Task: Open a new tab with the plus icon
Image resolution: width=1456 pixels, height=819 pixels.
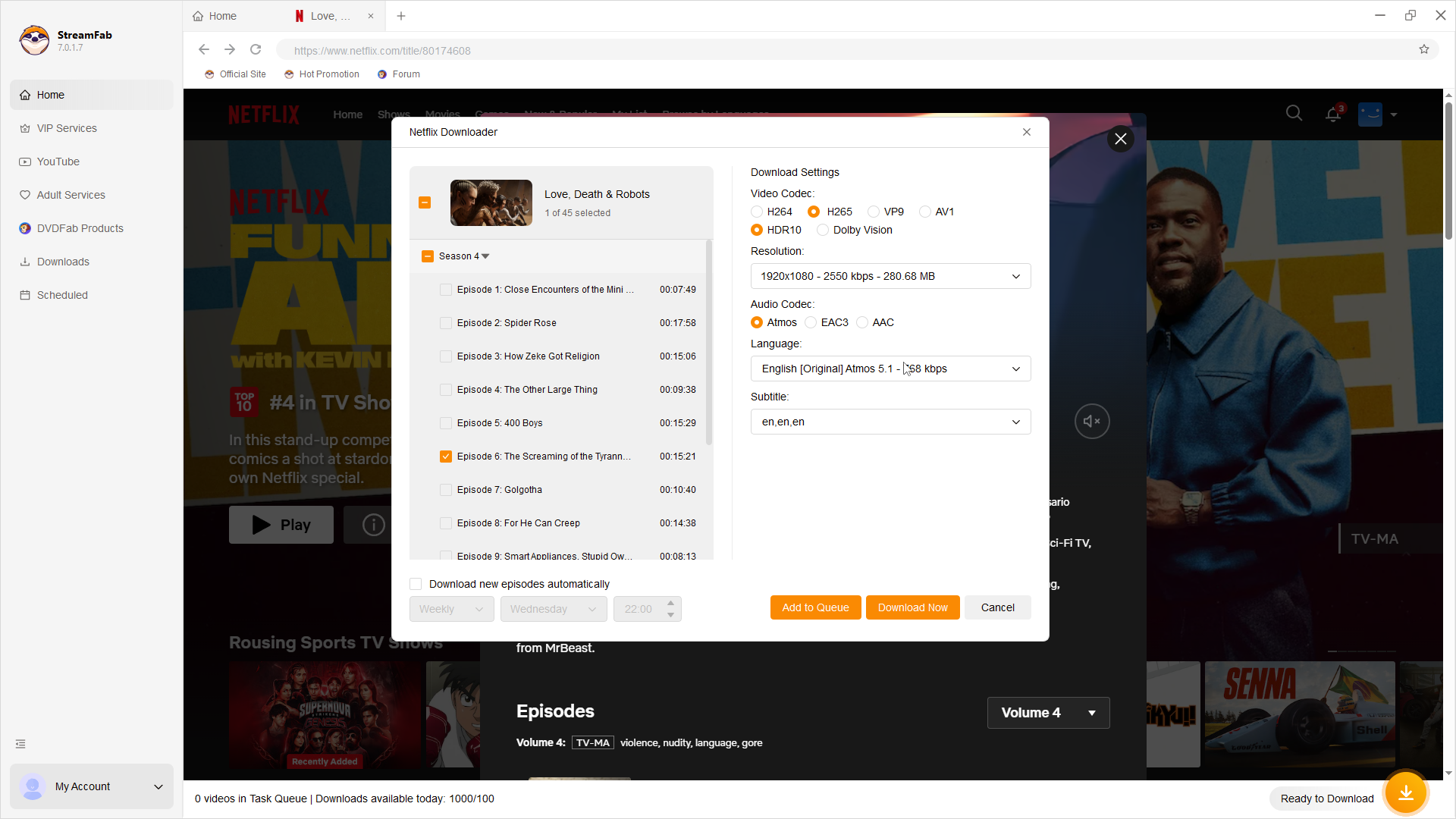Action: pos(401,16)
